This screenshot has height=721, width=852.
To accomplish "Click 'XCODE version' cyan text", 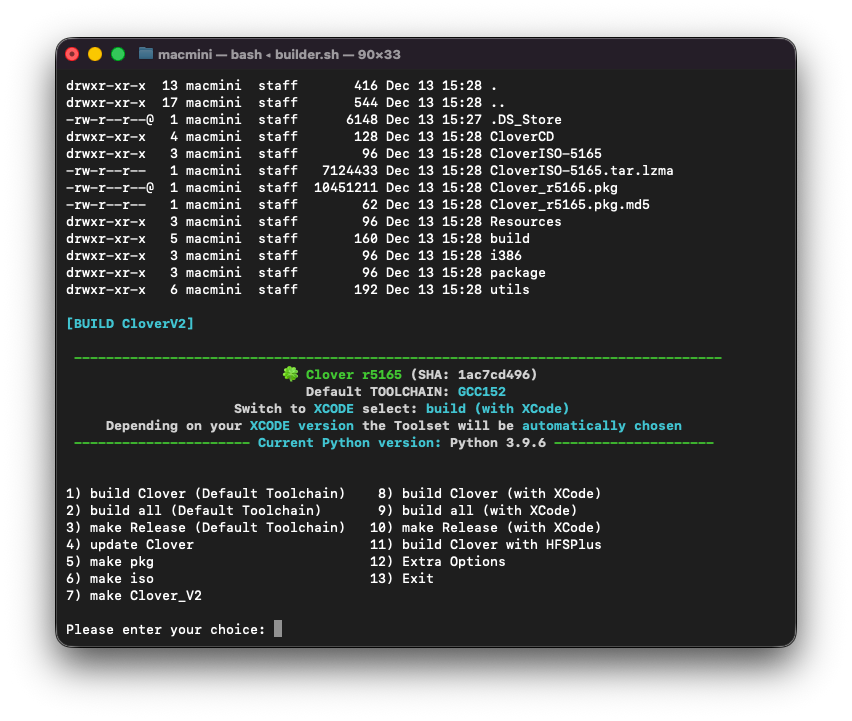I will click(x=302, y=426).
